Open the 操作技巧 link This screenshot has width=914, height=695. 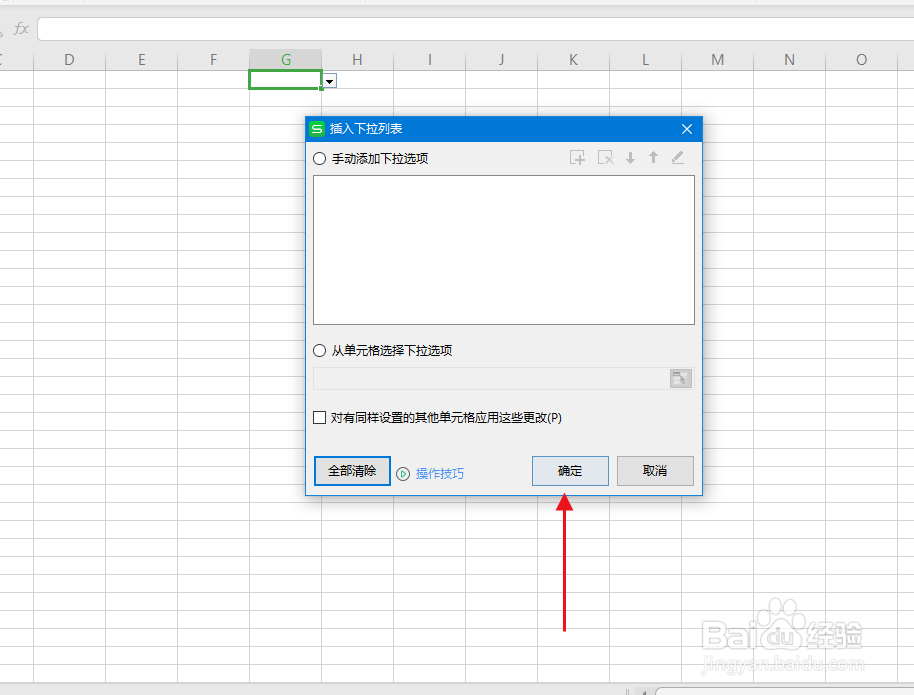click(440, 473)
